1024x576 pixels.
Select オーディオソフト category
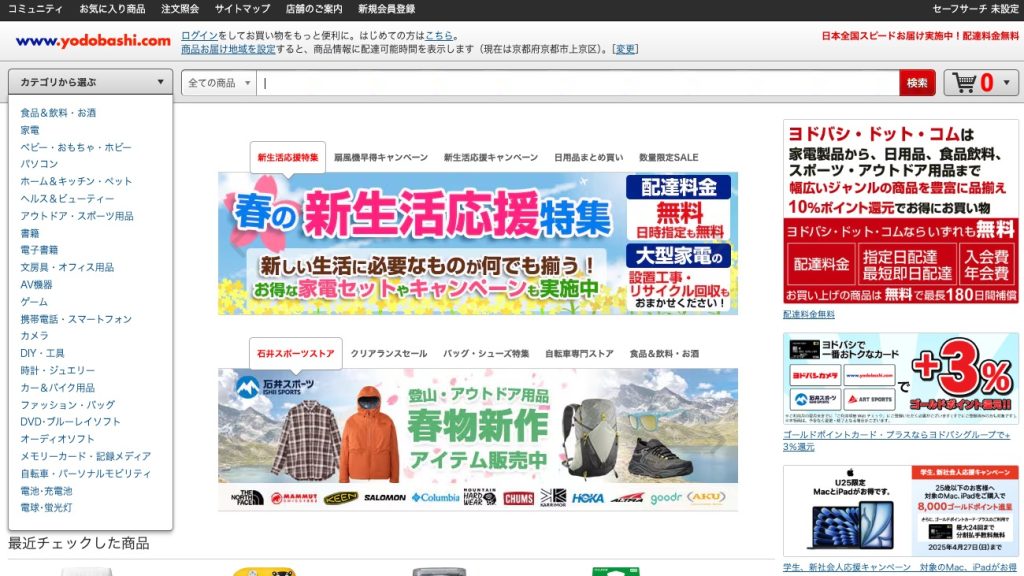pyautogui.click(x=57, y=439)
